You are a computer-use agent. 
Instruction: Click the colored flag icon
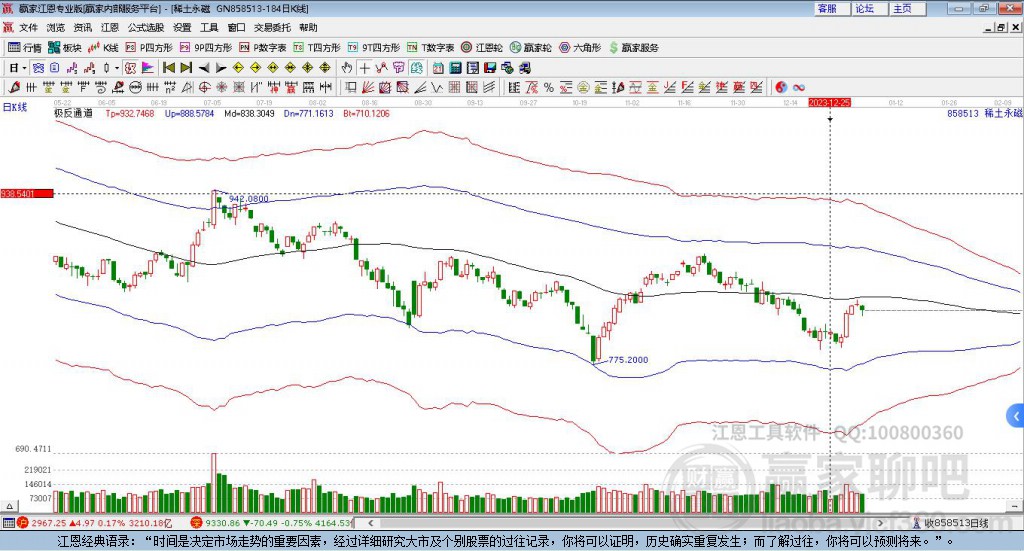148,68
